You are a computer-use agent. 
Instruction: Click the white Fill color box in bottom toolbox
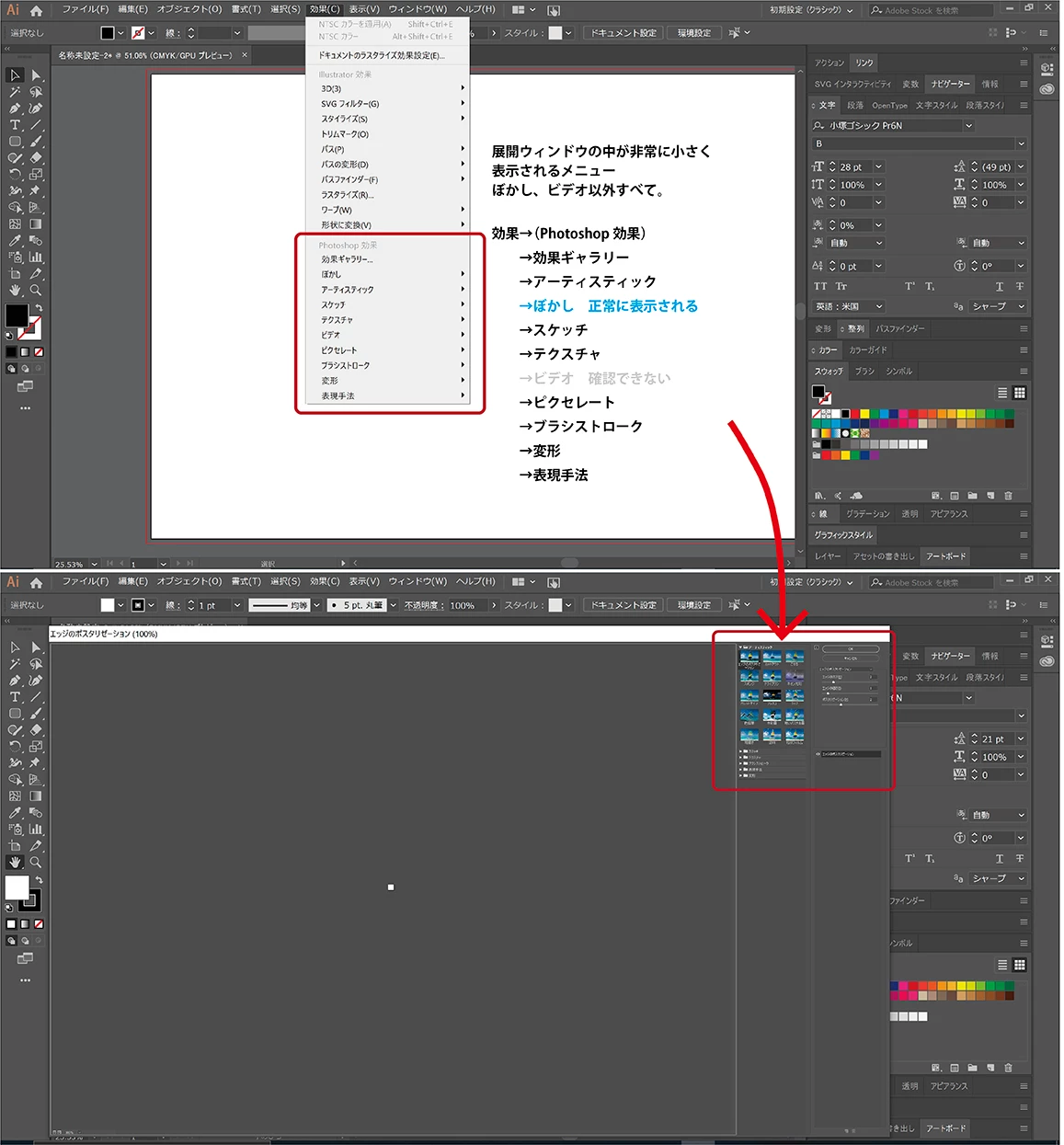[x=16, y=887]
